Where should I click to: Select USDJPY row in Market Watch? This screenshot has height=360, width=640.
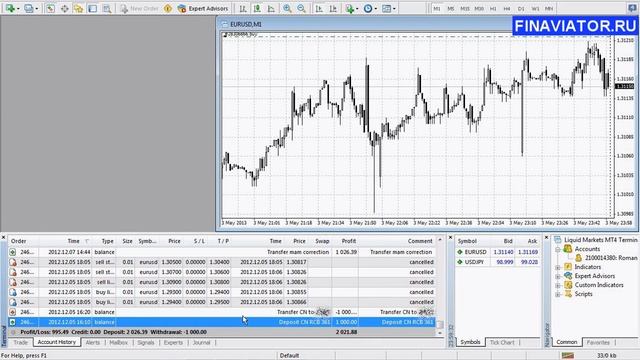click(498, 262)
